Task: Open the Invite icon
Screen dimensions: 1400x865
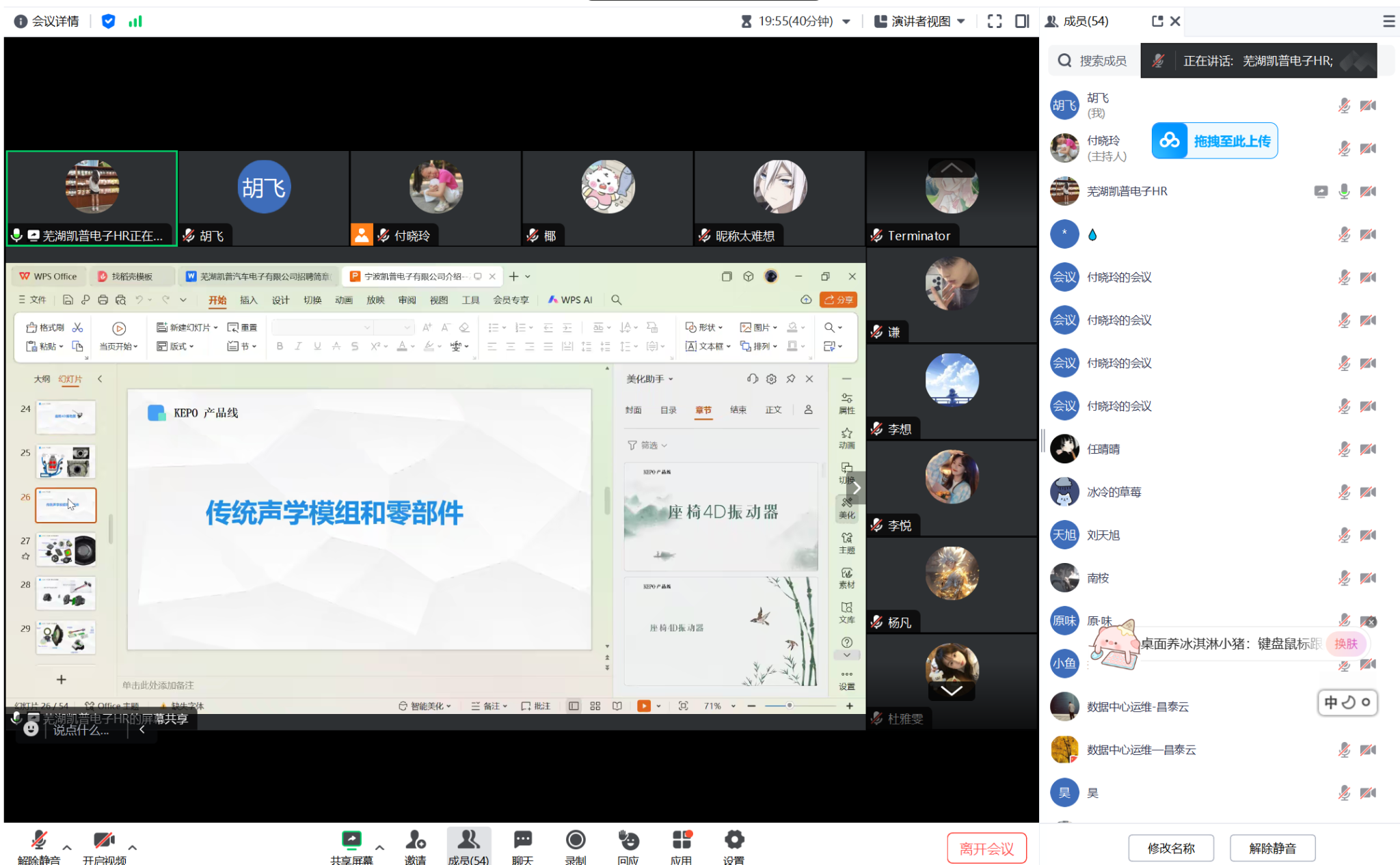Action: tap(415, 842)
